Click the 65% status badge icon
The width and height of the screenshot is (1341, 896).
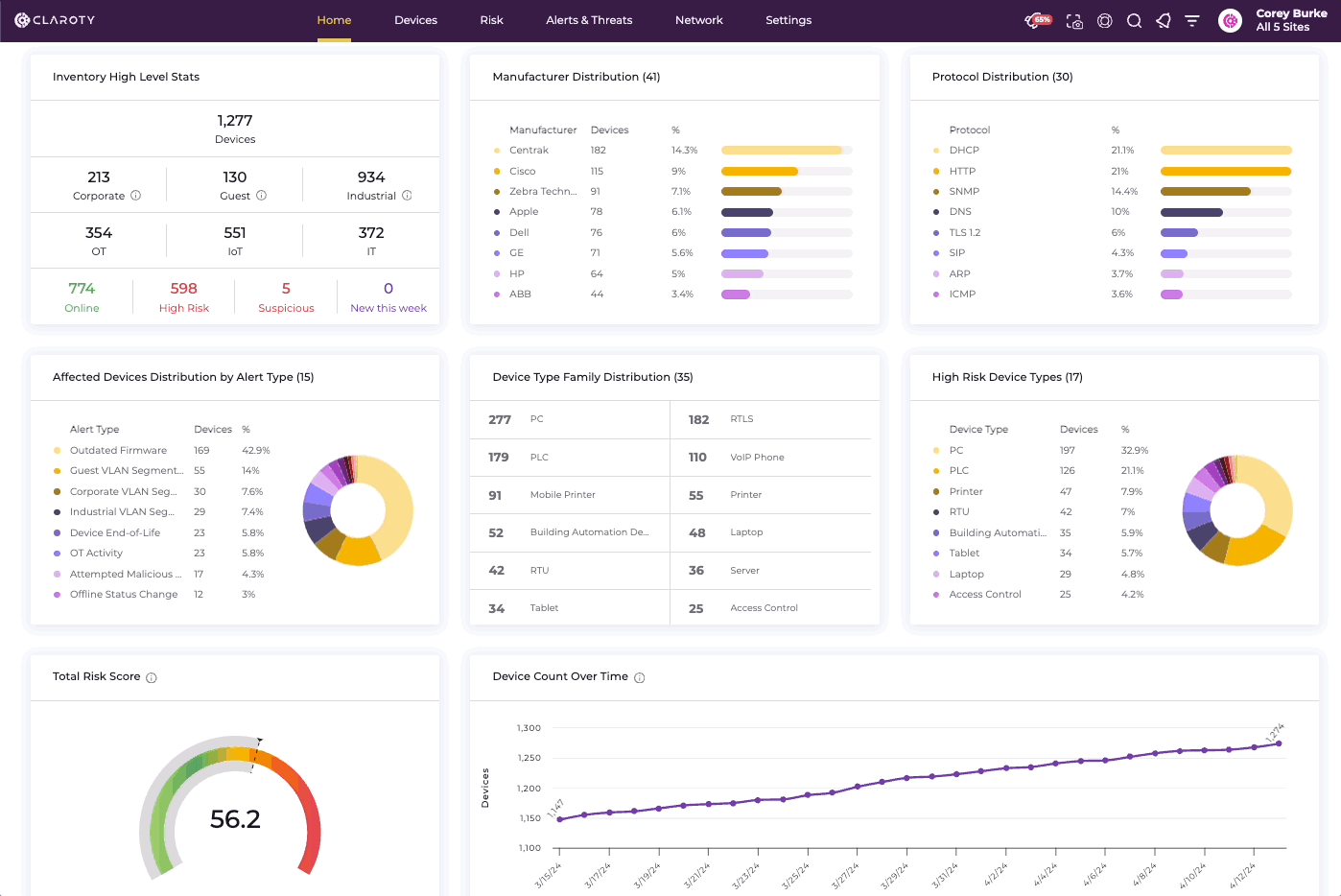coord(1037,19)
